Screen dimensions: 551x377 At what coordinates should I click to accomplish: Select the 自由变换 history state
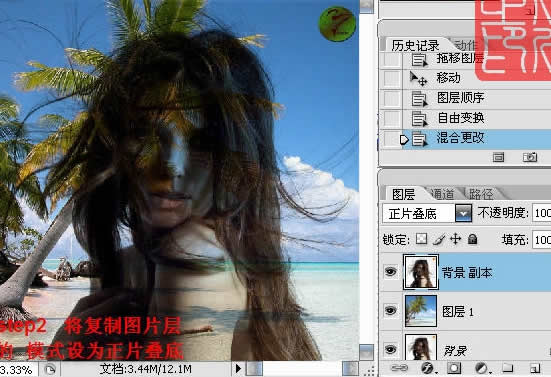466,118
